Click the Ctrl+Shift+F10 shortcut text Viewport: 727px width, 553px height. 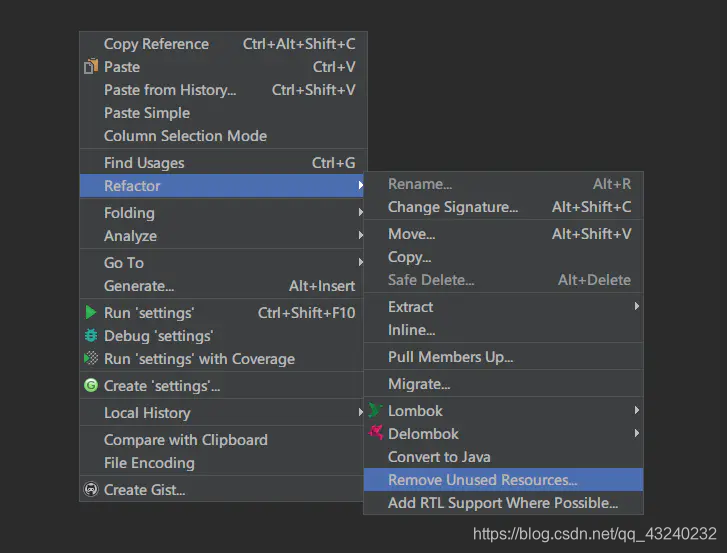[x=306, y=313]
